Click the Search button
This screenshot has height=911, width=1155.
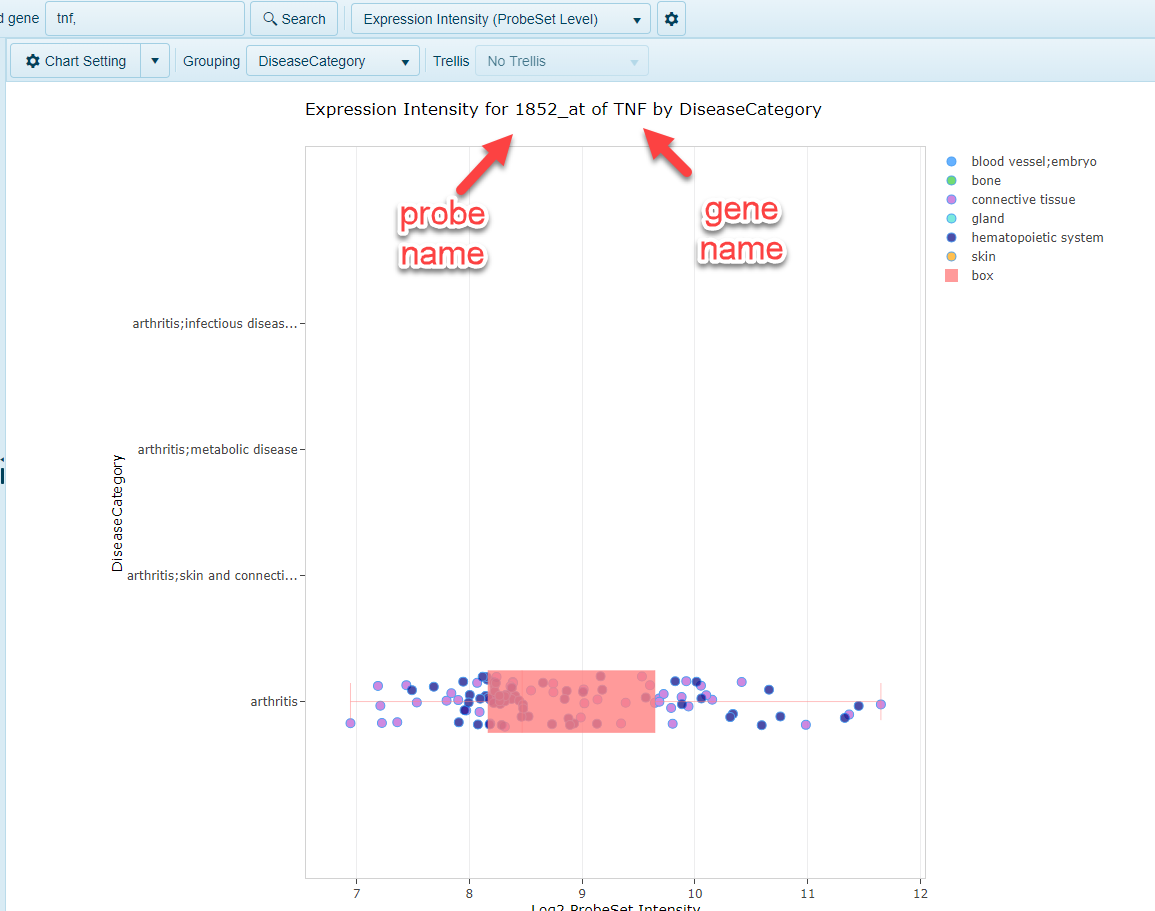click(x=294, y=18)
